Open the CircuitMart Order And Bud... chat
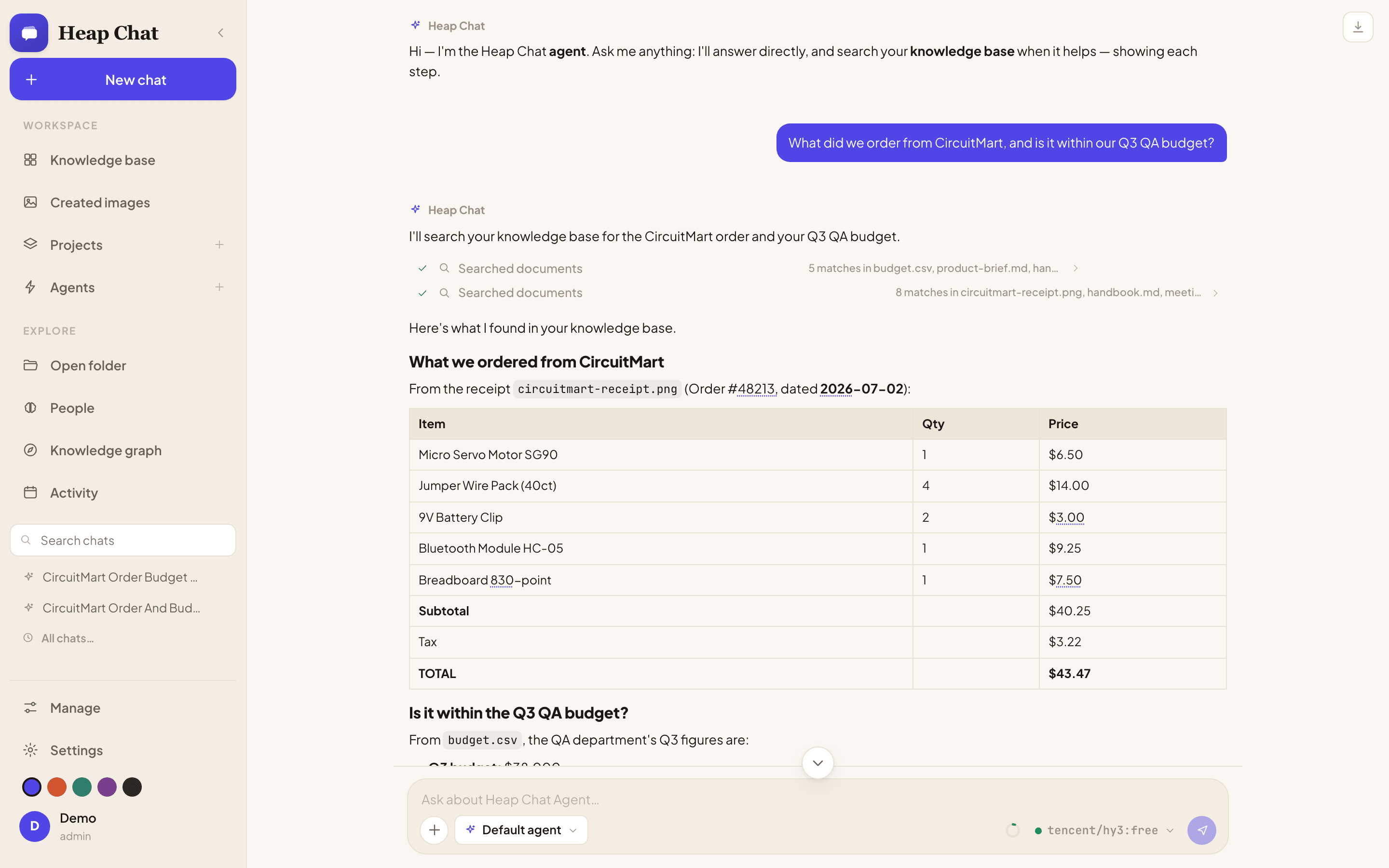This screenshot has width=1389, height=868. tap(121, 608)
